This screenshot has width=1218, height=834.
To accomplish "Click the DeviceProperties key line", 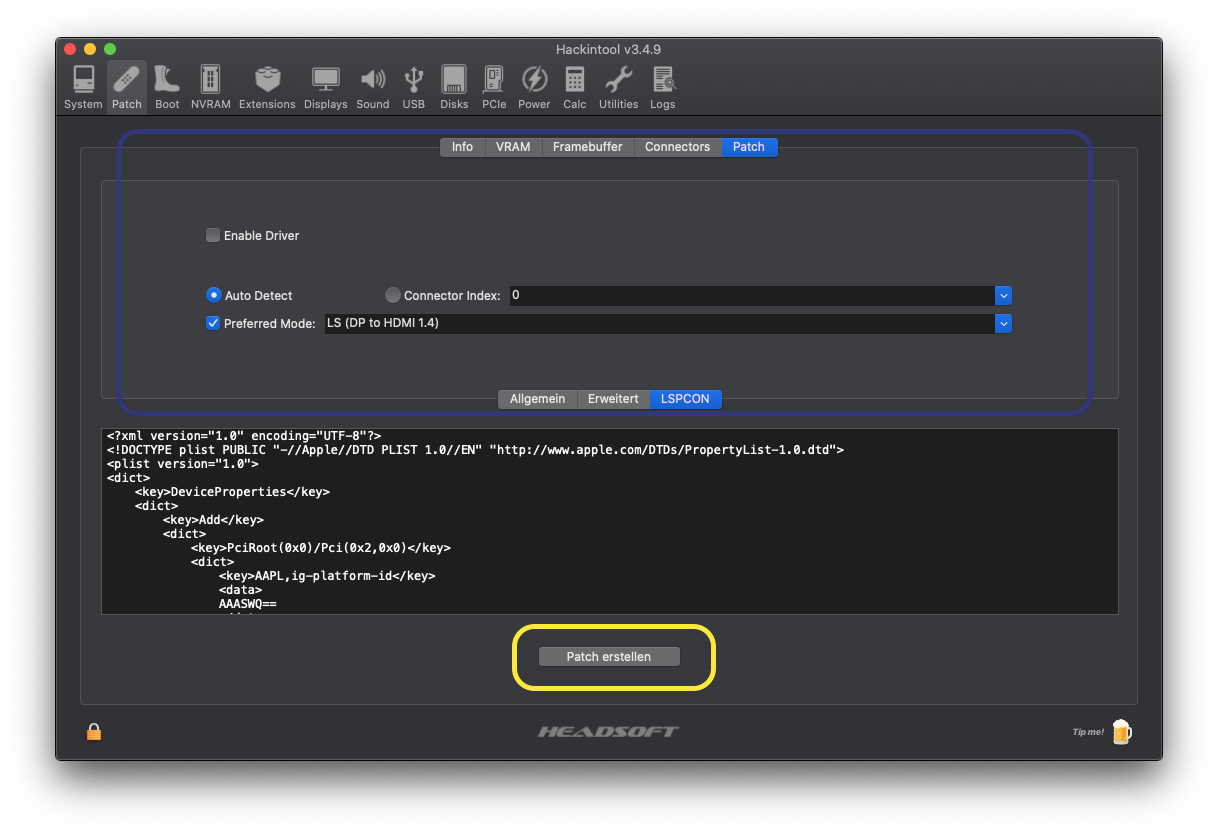I will coord(232,492).
